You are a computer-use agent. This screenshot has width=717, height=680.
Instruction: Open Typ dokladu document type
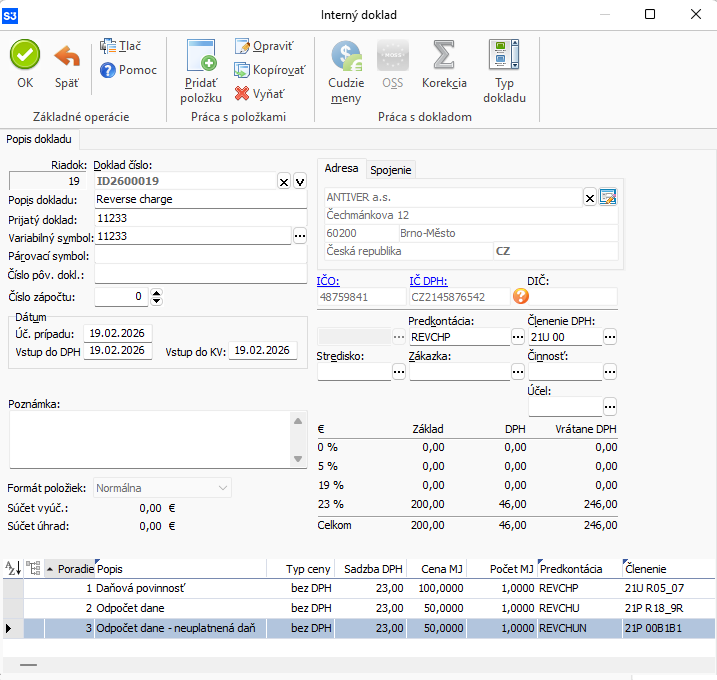click(x=504, y=55)
